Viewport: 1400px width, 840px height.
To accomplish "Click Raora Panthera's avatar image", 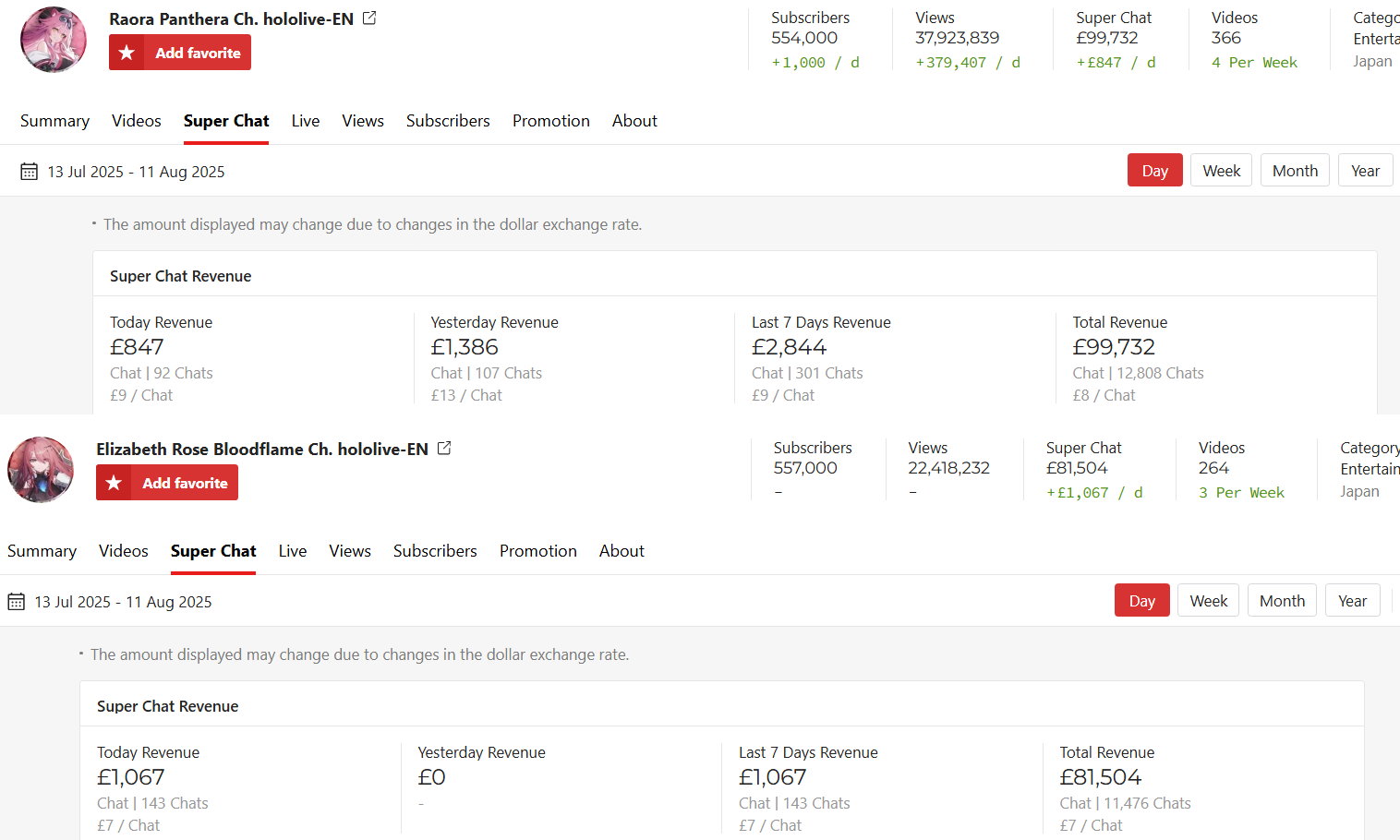I will pyautogui.click(x=54, y=40).
